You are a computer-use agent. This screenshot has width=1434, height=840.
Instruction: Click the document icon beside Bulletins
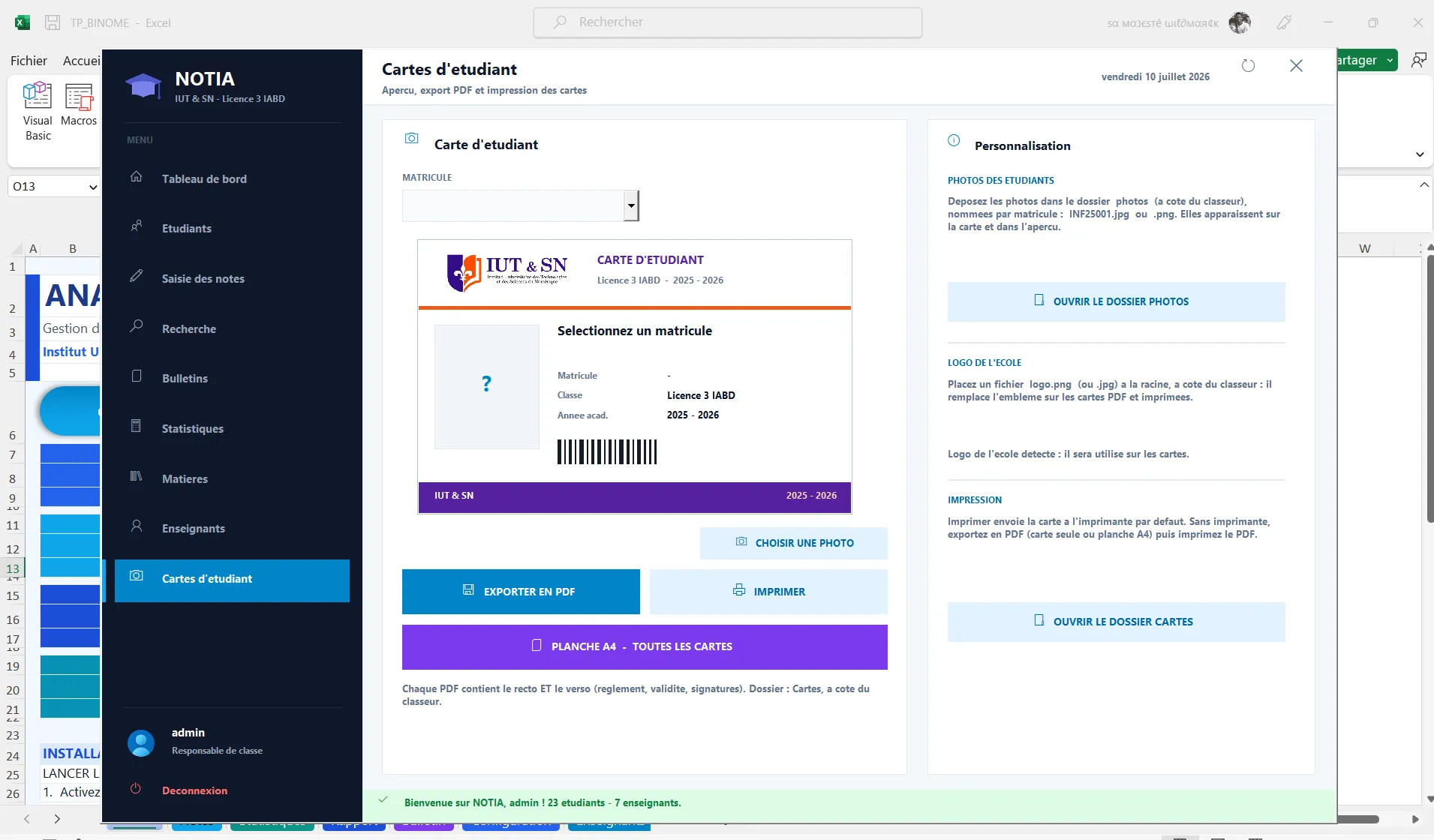(136, 376)
